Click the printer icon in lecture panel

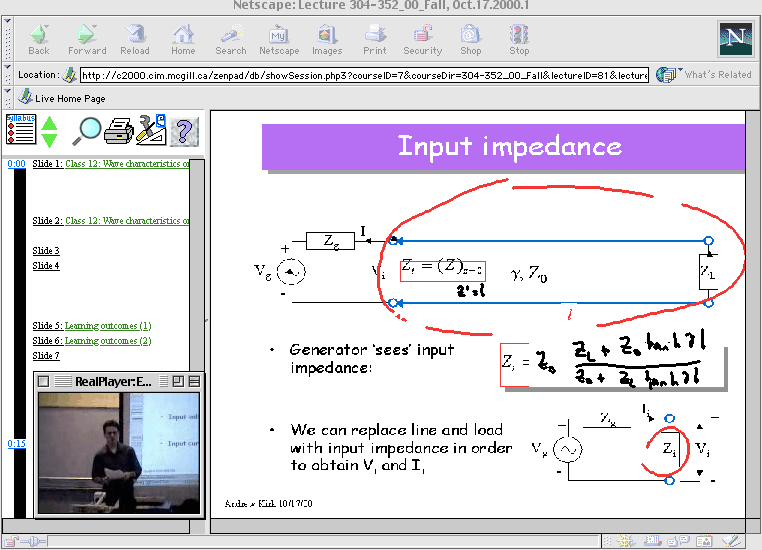(x=120, y=130)
